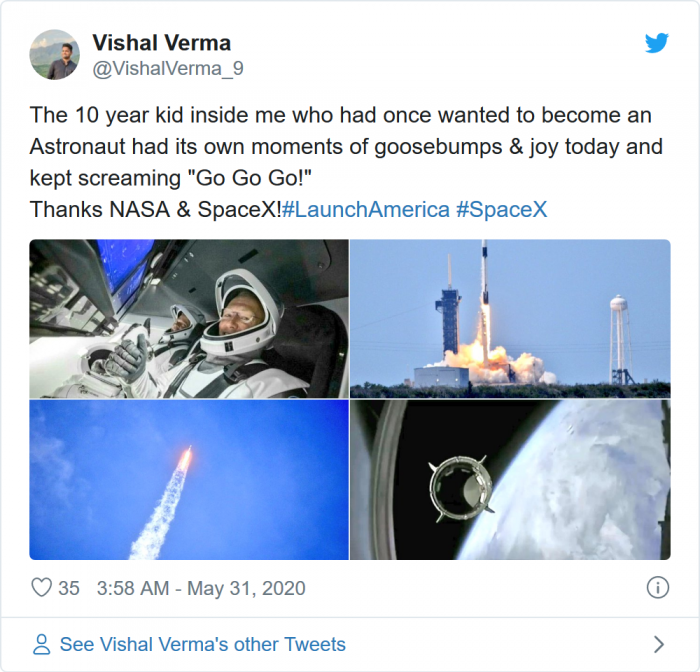Image resolution: width=700 pixels, height=672 pixels.
Task: Click the 35 likes count
Action: pyautogui.click(x=68, y=588)
